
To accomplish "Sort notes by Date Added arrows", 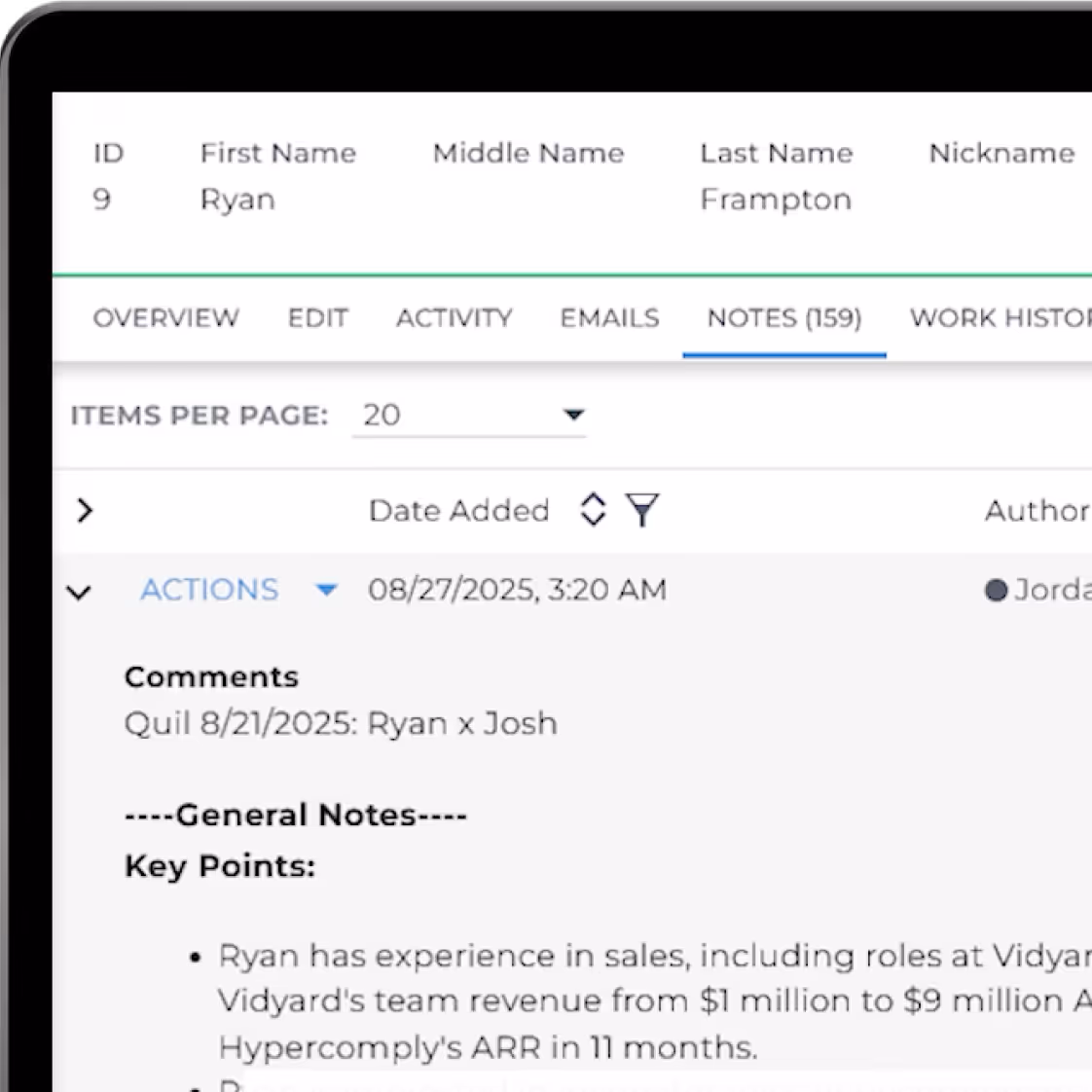I will tap(593, 510).
